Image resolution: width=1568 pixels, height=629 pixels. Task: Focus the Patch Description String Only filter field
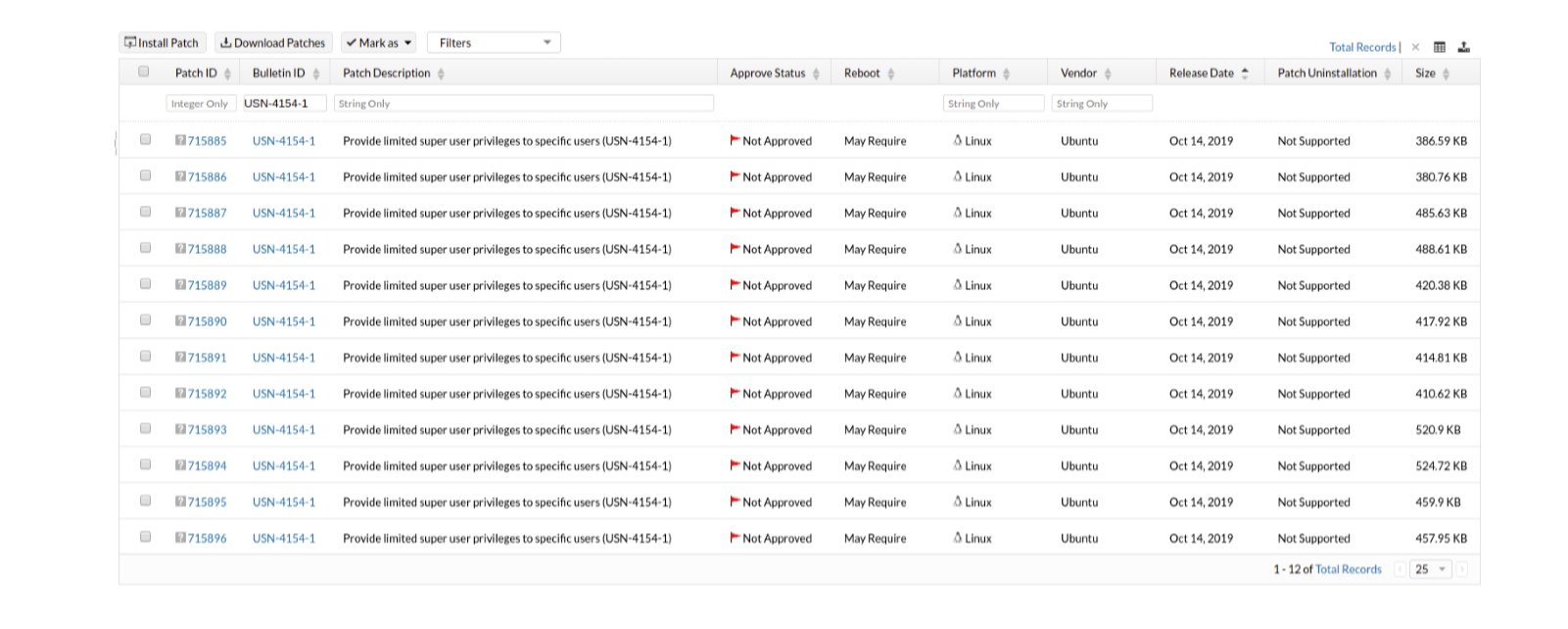click(524, 103)
